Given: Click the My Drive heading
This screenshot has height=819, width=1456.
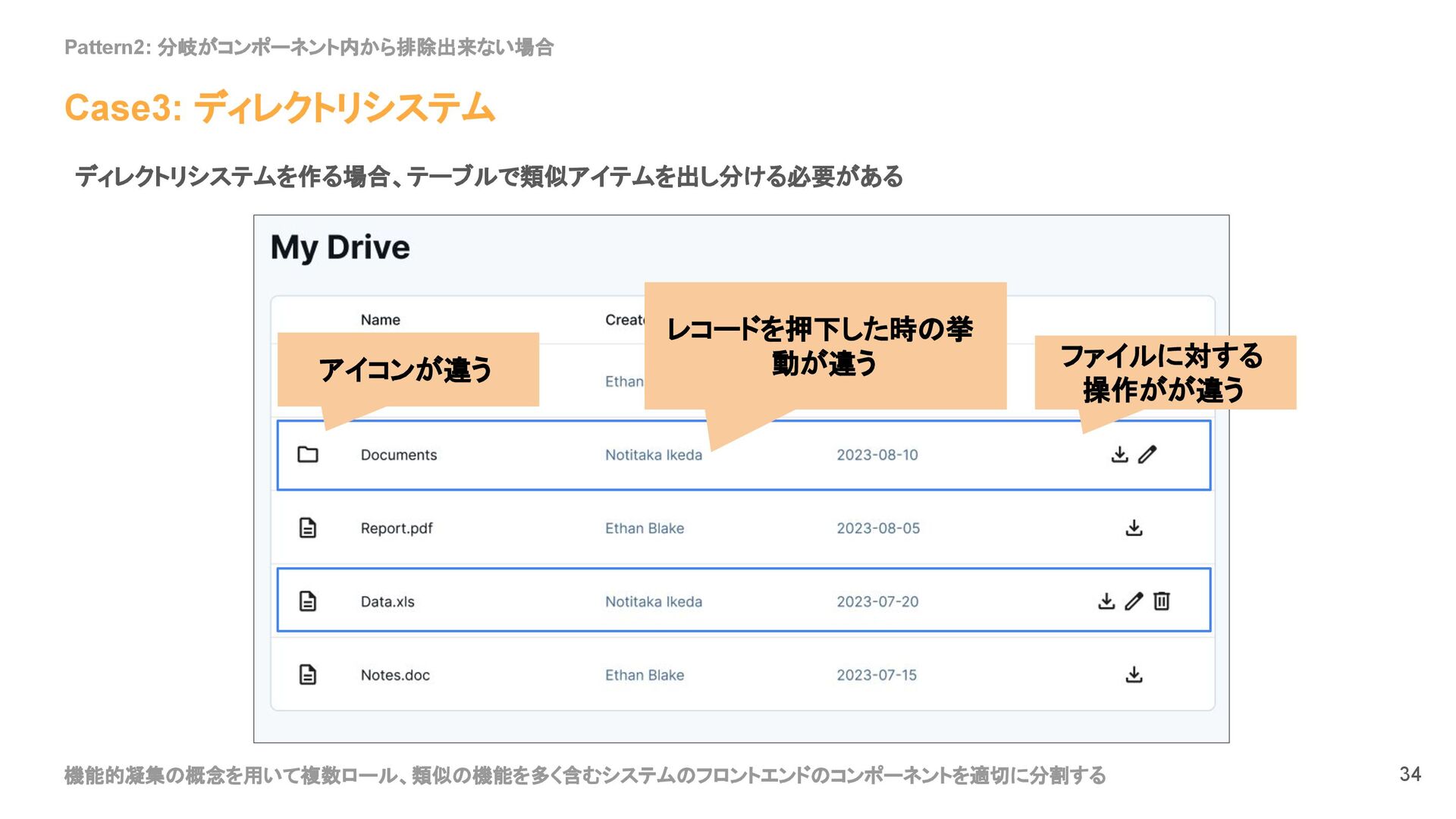Looking at the screenshot, I should pos(340,248).
